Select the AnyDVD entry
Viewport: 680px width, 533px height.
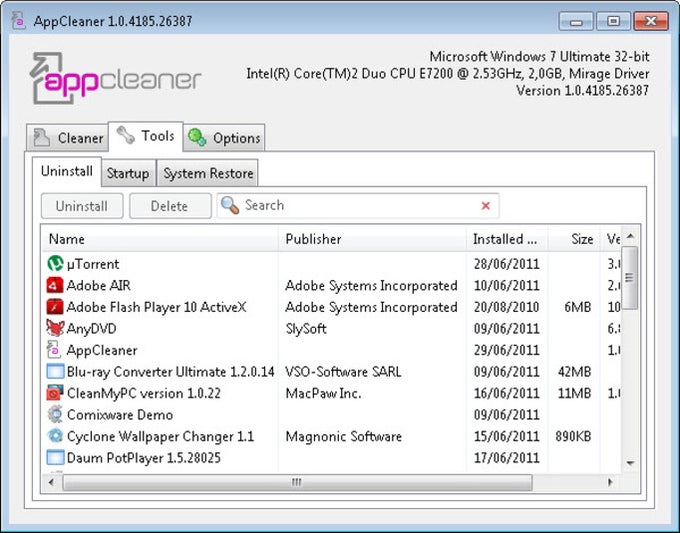92,329
